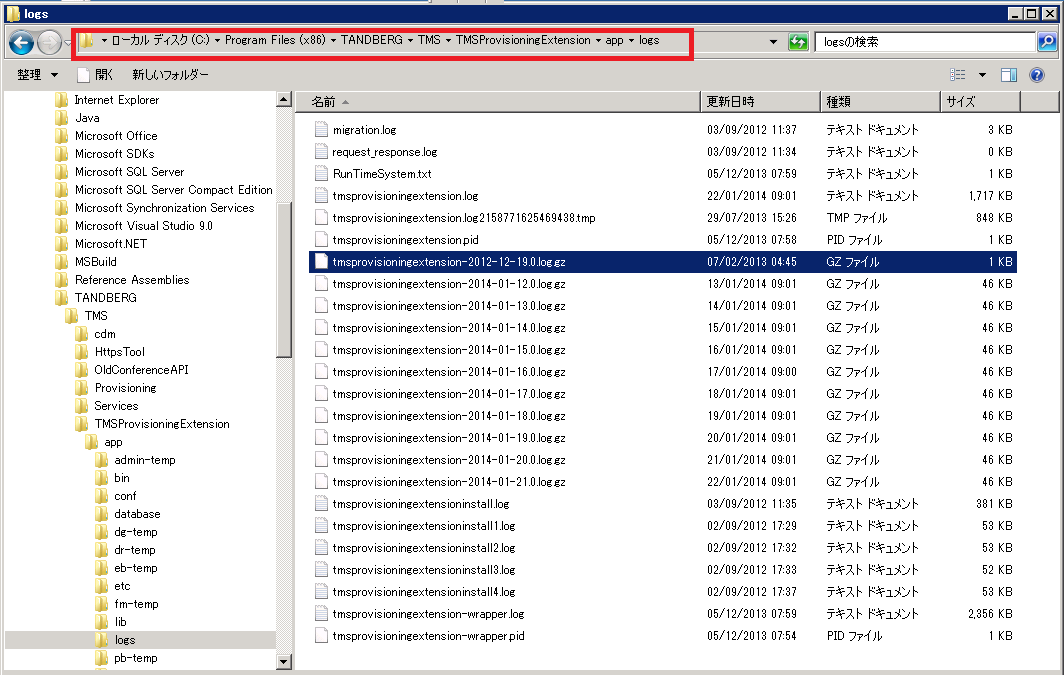The image size is (1064, 675).
Task: Click the folder icon next to Services
Action: (x=81, y=406)
